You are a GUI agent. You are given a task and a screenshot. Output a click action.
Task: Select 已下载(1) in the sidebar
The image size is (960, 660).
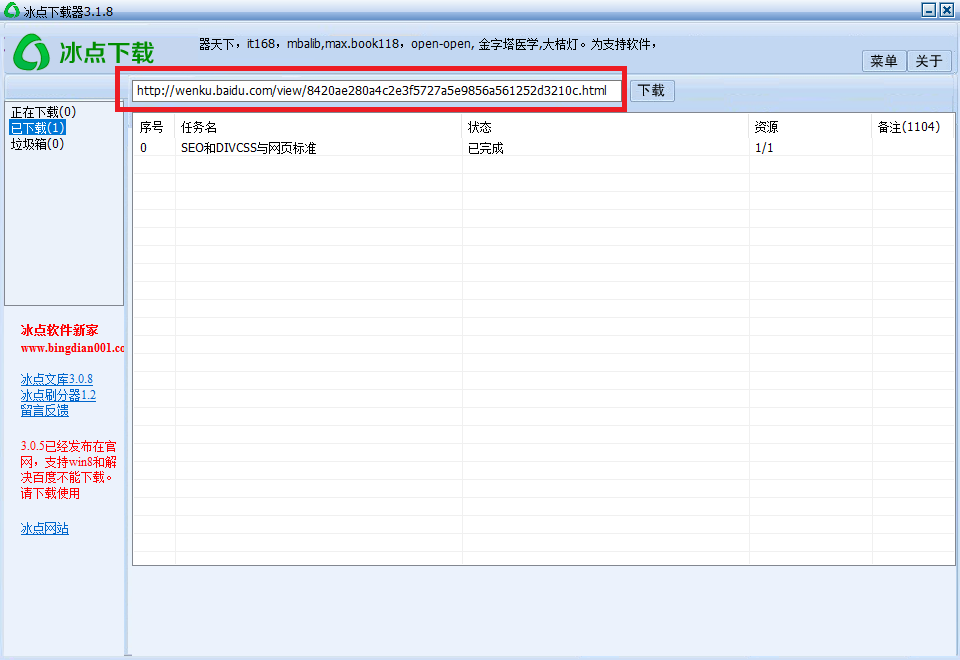coord(37,128)
